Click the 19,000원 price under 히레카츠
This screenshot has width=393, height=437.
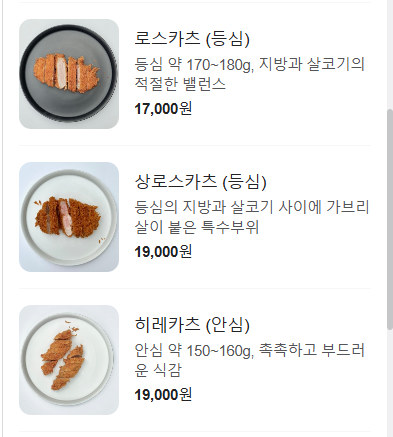(163, 395)
